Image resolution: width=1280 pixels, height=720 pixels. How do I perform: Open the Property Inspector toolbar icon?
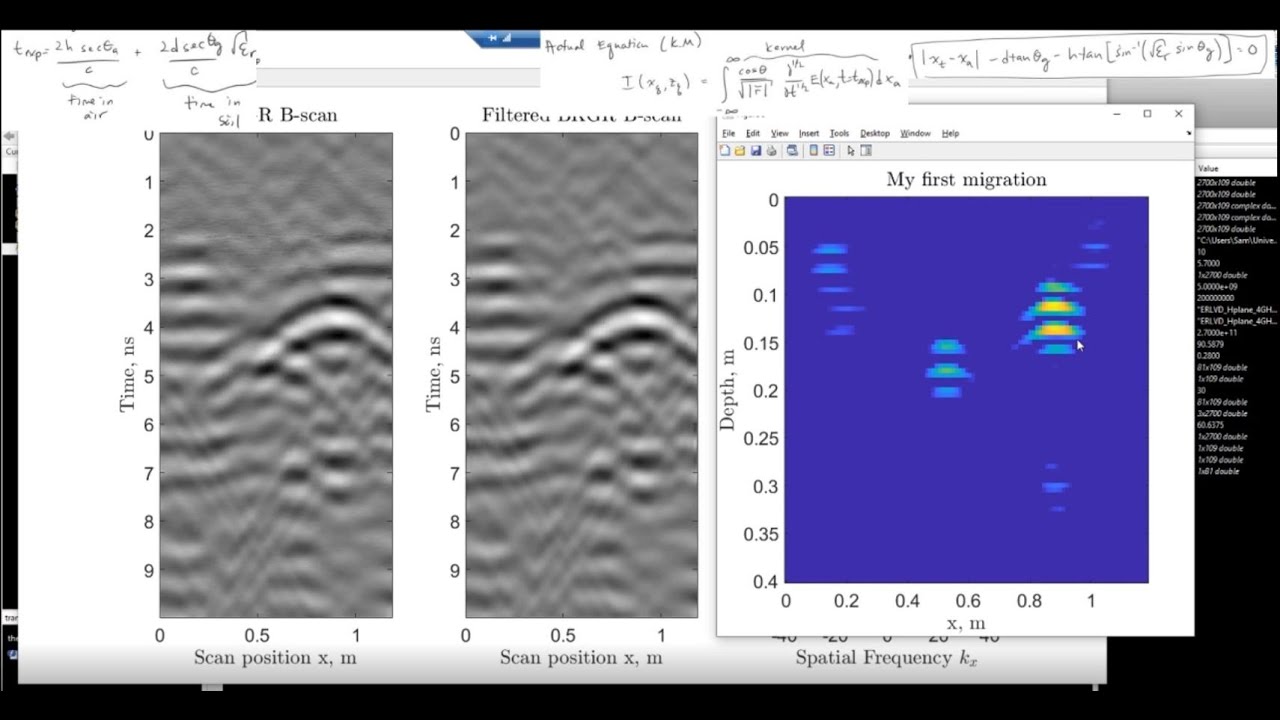(x=866, y=150)
